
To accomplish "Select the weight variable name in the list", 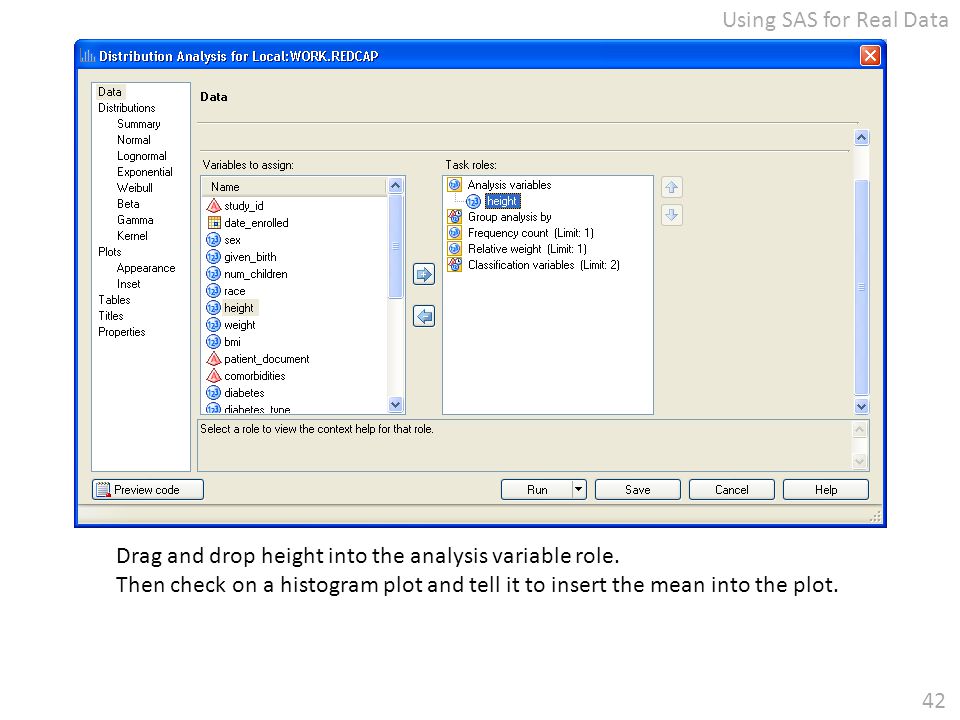I will (240, 324).
